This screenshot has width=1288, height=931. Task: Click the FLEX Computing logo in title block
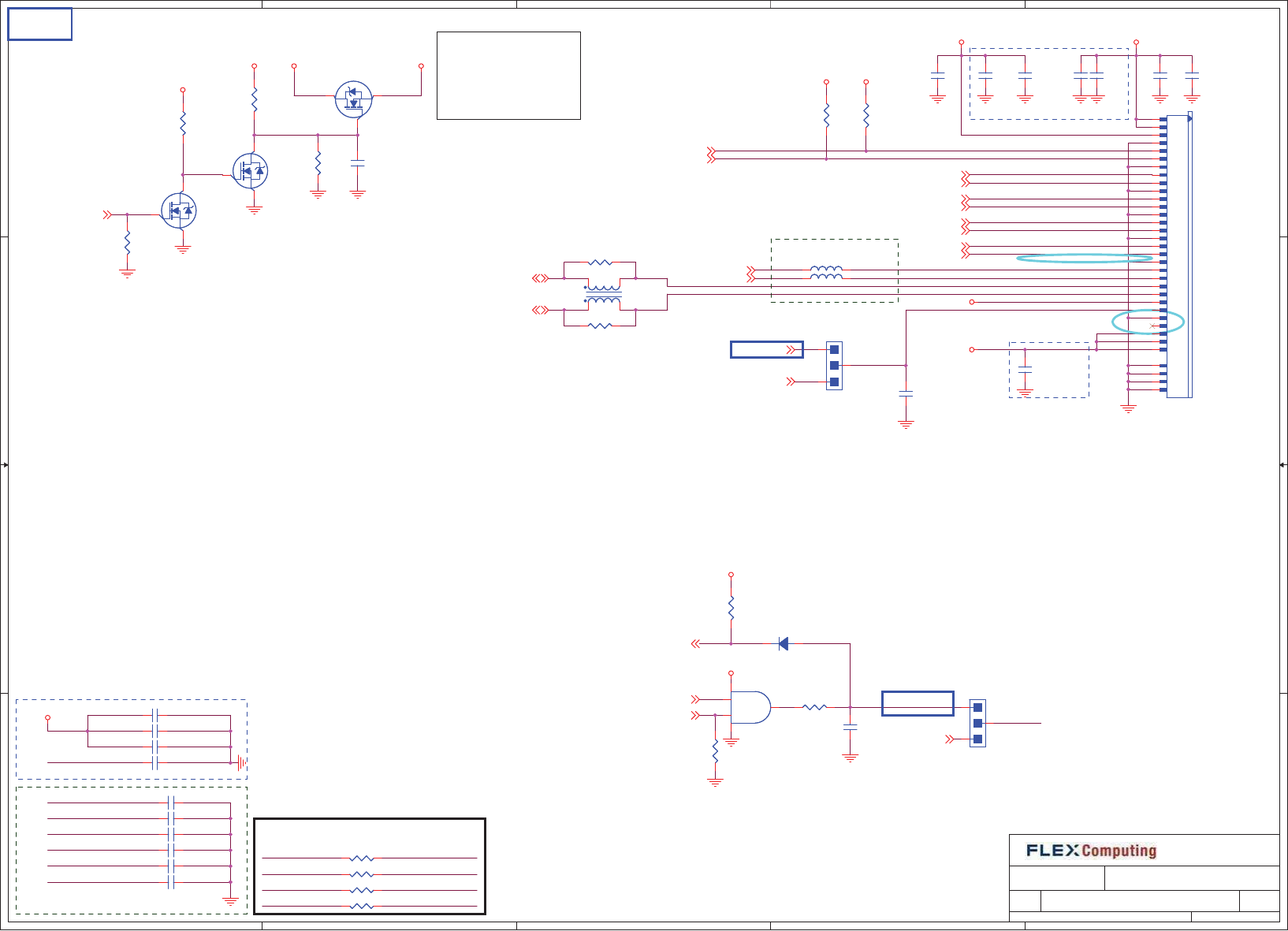(x=1091, y=851)
